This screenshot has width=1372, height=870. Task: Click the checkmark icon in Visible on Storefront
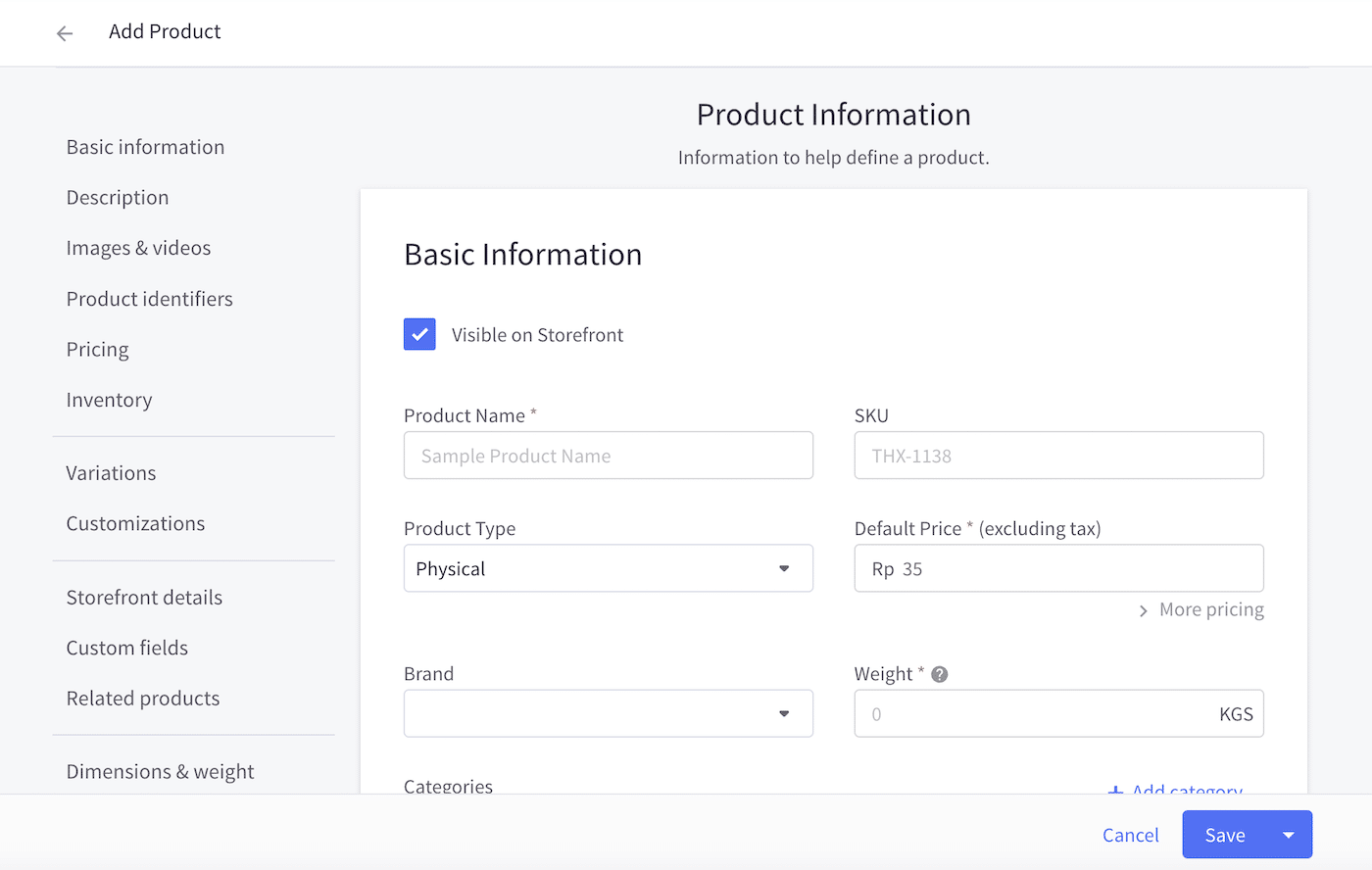pyautogui.click(x=419, y=334)
